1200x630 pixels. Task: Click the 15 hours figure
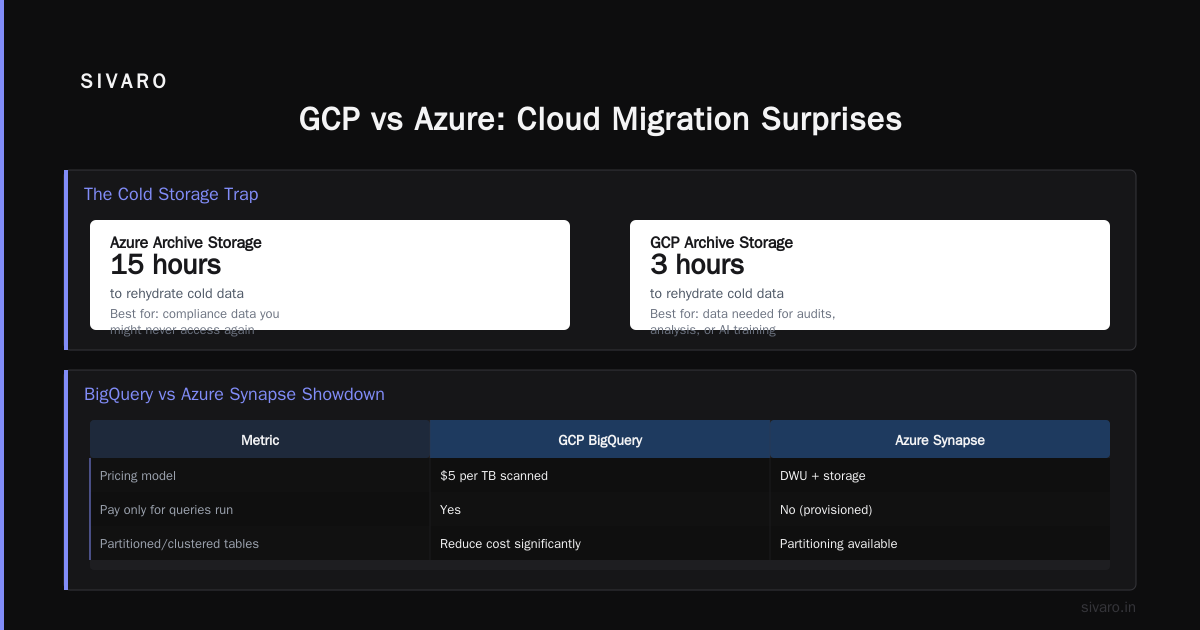click(x=166, y=265)
